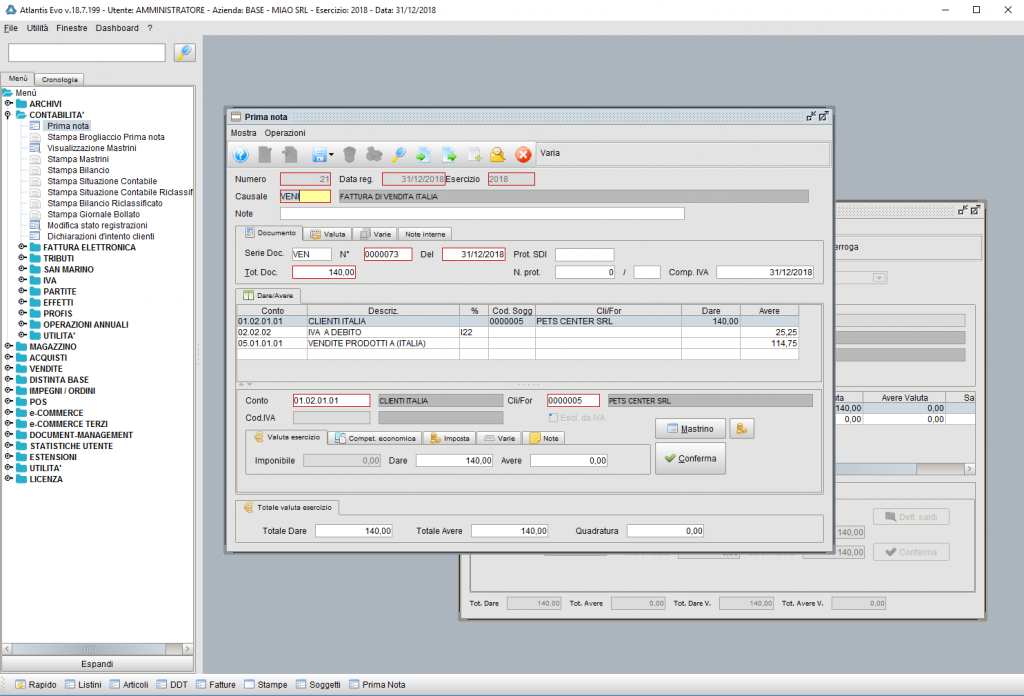Click the search key button beside the menu search box

184,53
